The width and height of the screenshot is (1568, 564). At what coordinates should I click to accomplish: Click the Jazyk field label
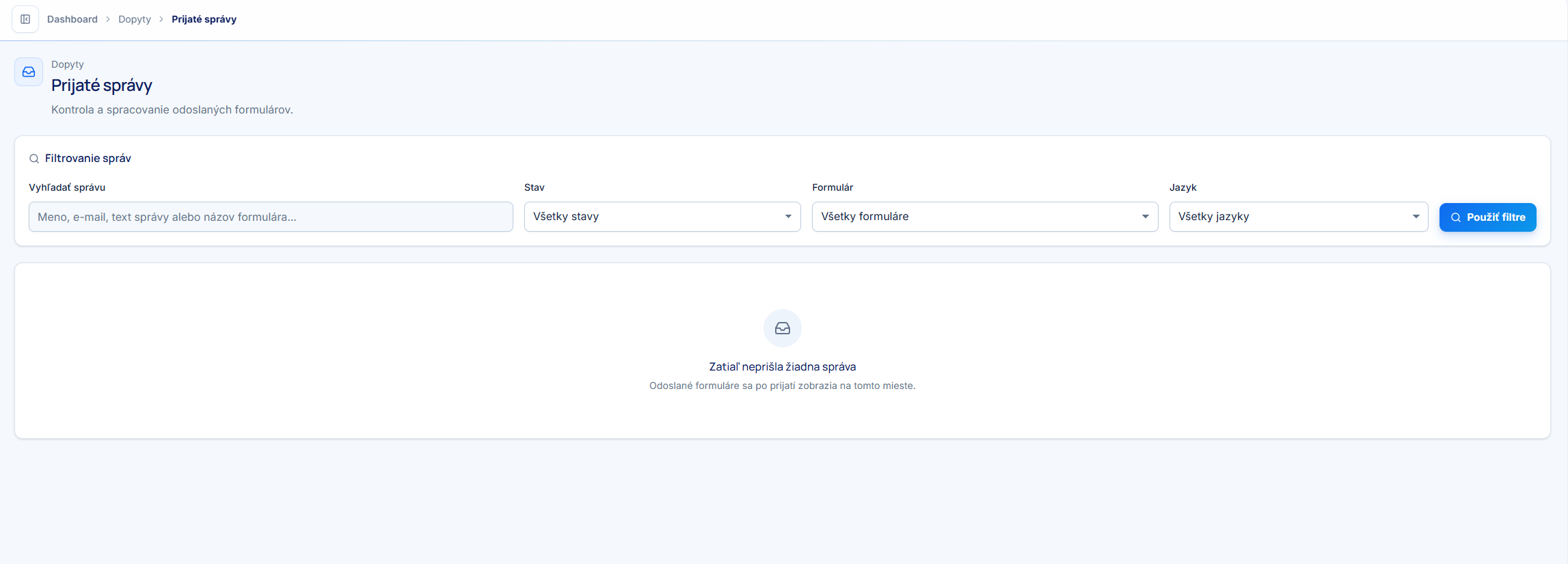point(1183,187)
